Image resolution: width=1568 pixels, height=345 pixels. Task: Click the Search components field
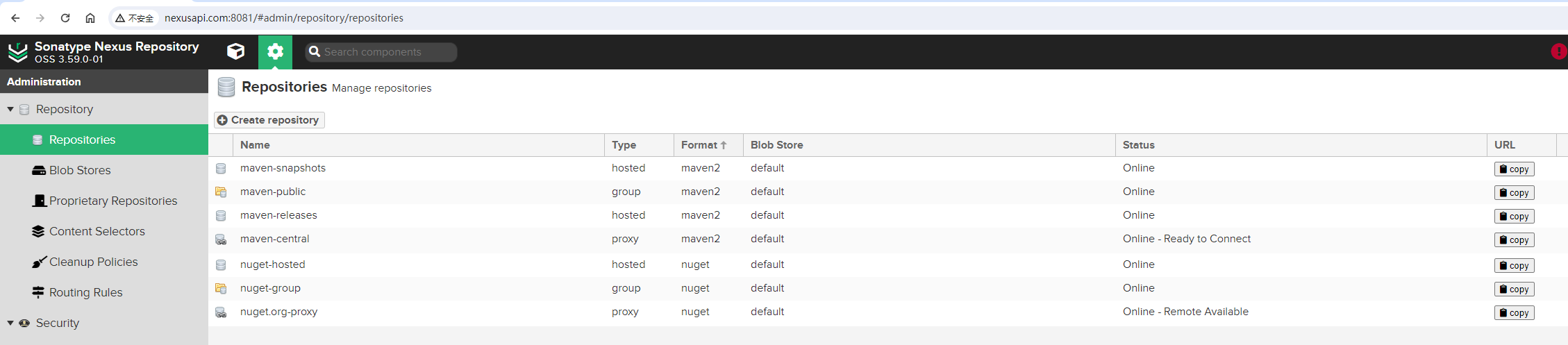coord(381,52)
